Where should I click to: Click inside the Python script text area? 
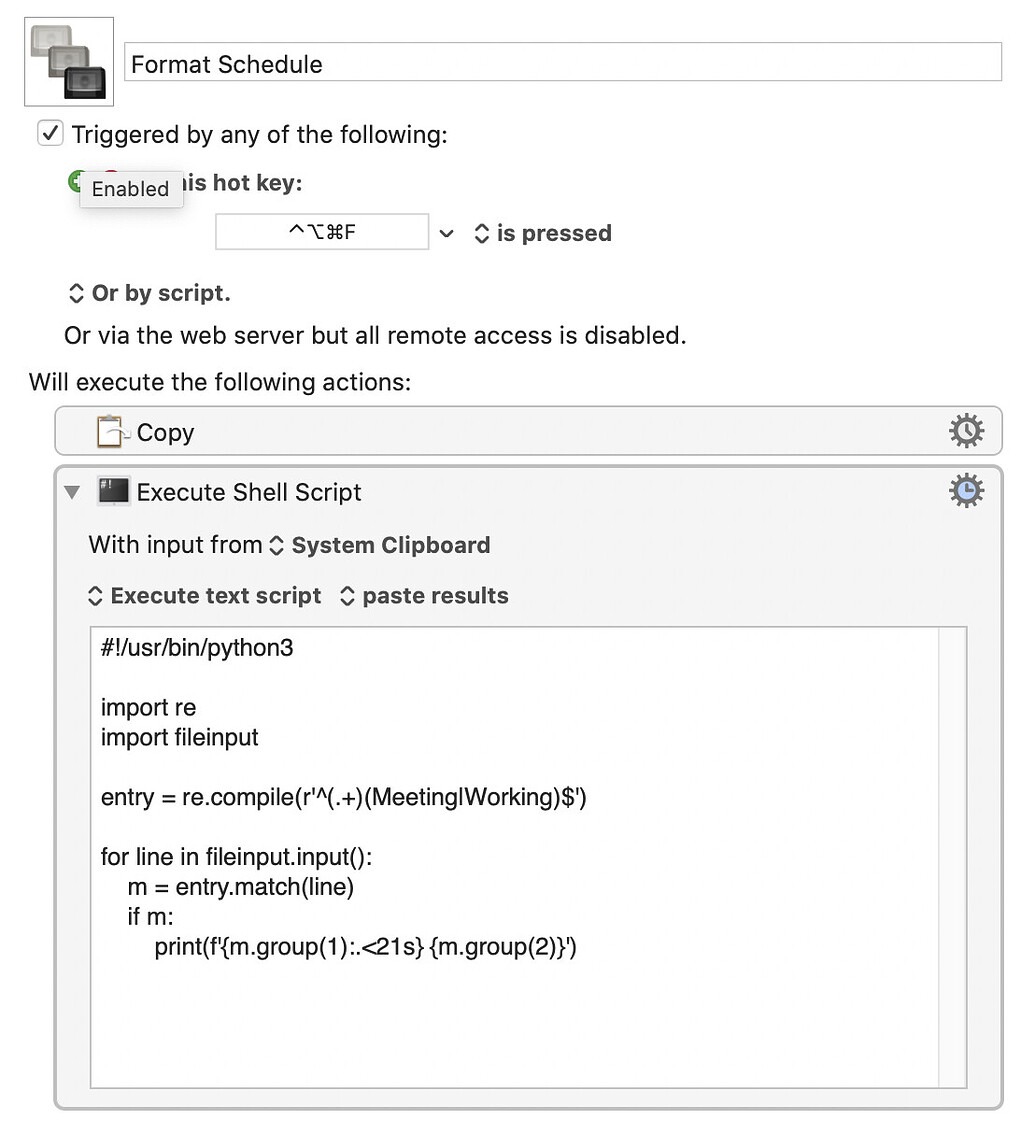[x=515, y=857]
